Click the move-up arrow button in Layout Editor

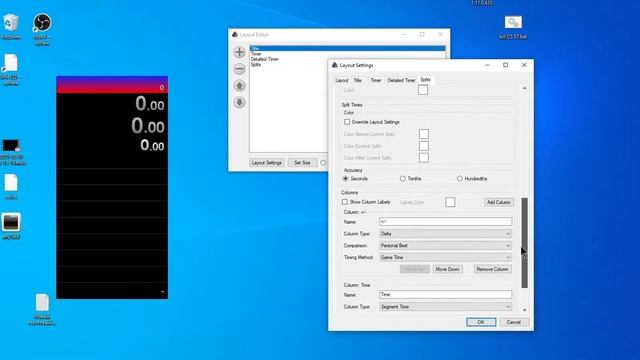tap(240, 85)
